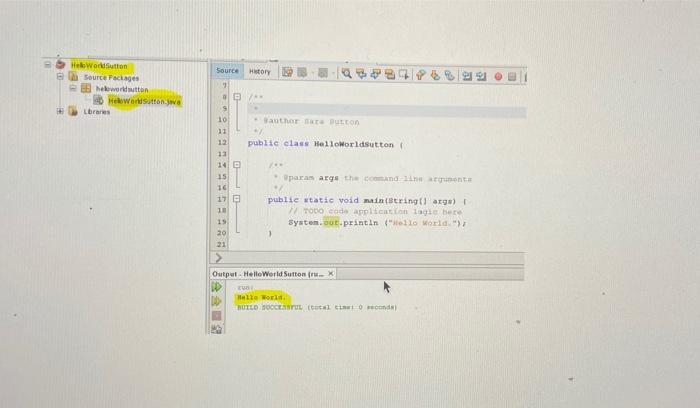Click the helloworldsutton package icon

pyautogui.click(x=86, y=88)
